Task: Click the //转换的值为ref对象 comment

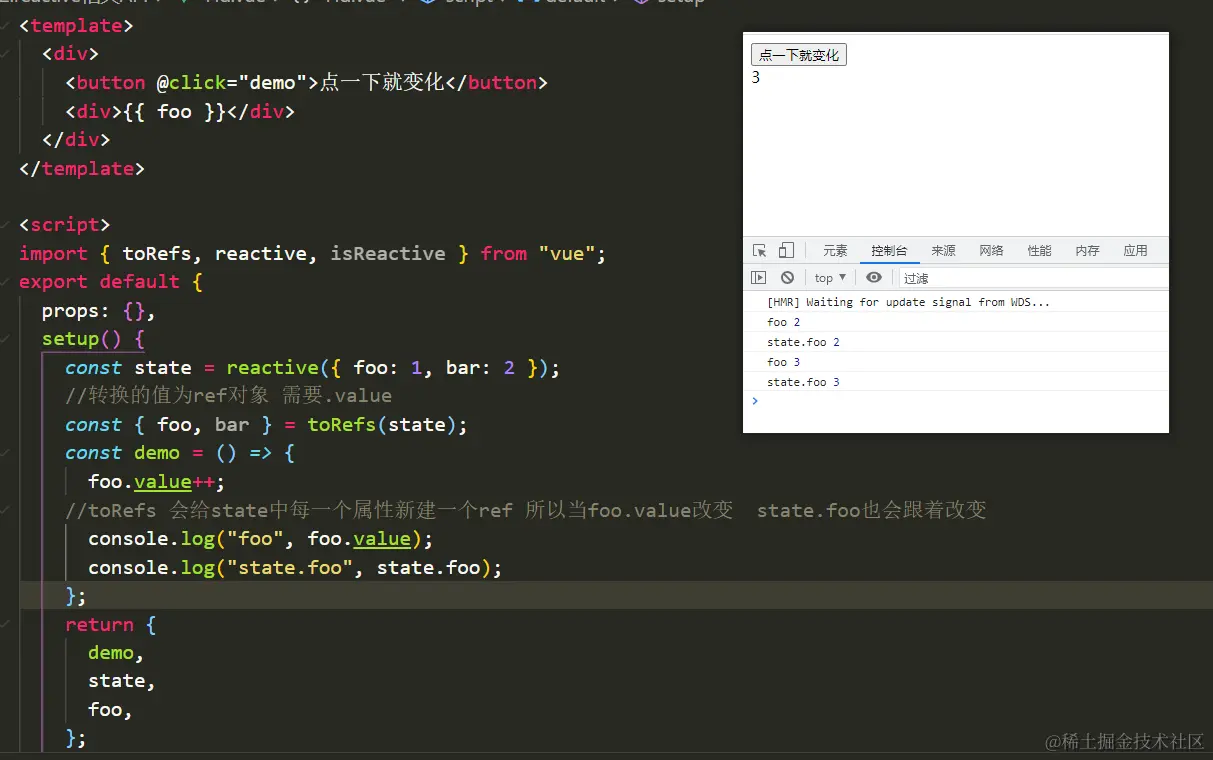Action: coord(228,396)
